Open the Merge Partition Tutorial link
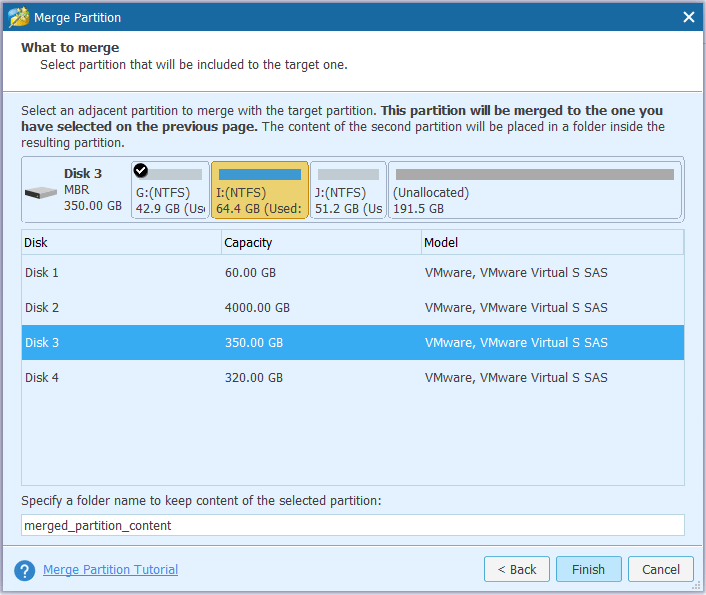 coord(110,570)
